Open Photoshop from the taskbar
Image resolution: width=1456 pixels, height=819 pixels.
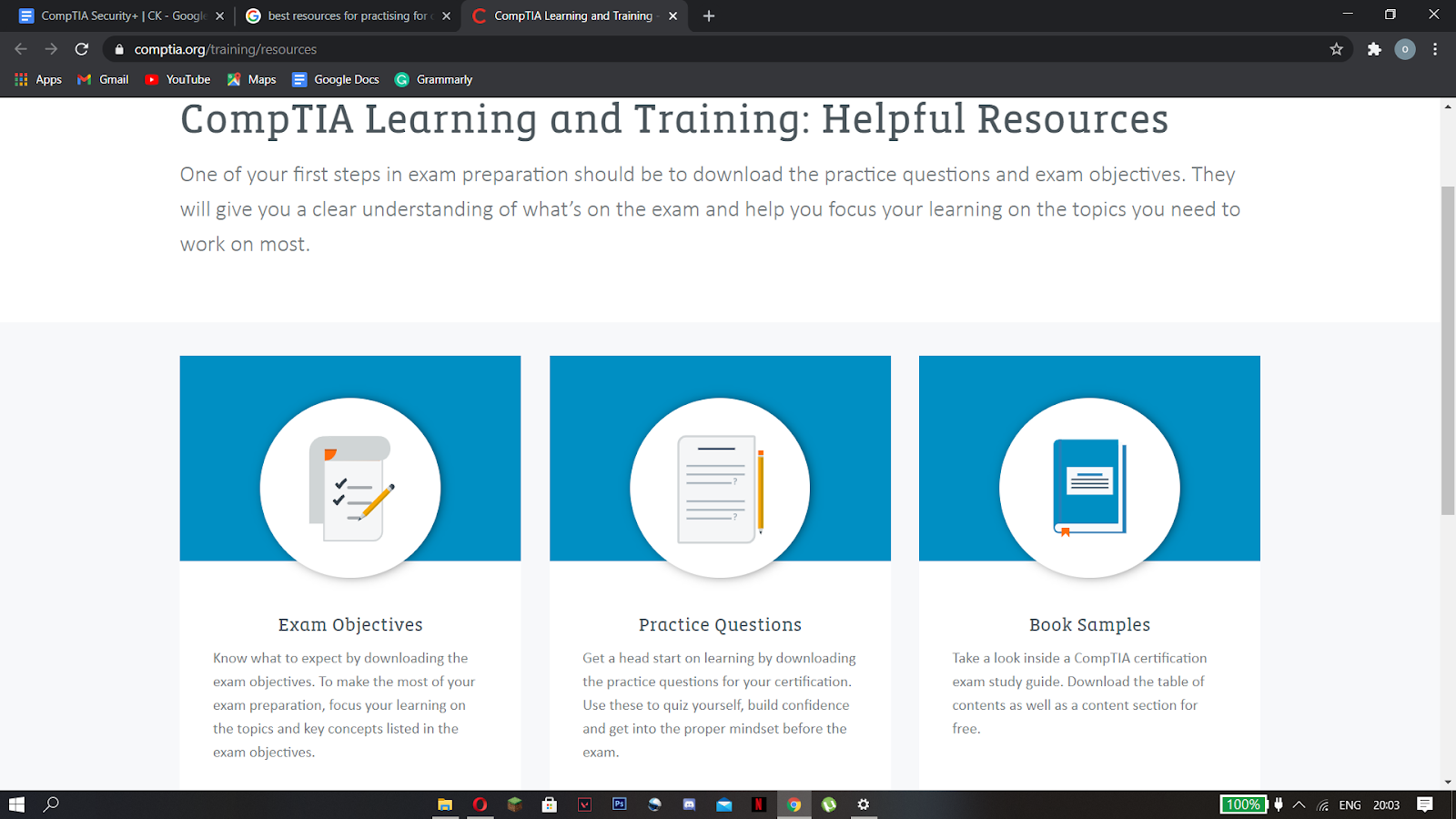[620, 804]
